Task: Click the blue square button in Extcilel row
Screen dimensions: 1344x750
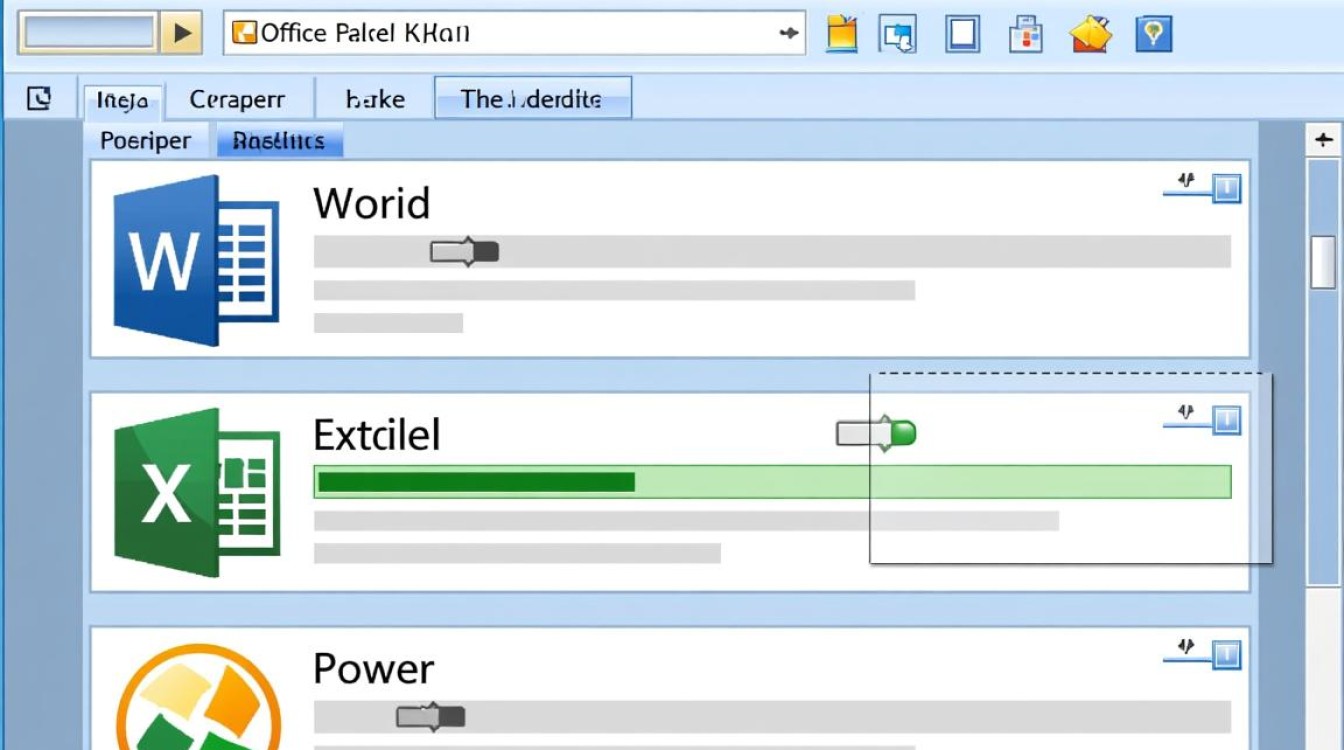Action: [1227, 420]
